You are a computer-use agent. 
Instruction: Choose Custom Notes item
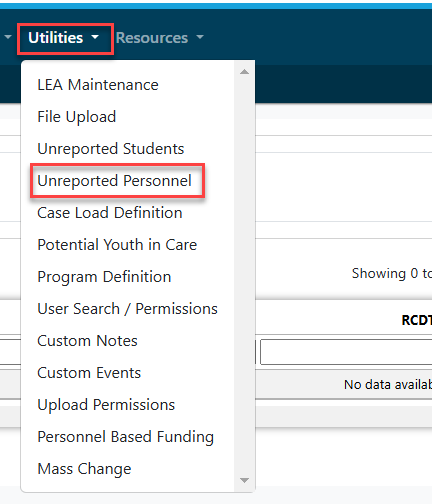tap(87, 341)
